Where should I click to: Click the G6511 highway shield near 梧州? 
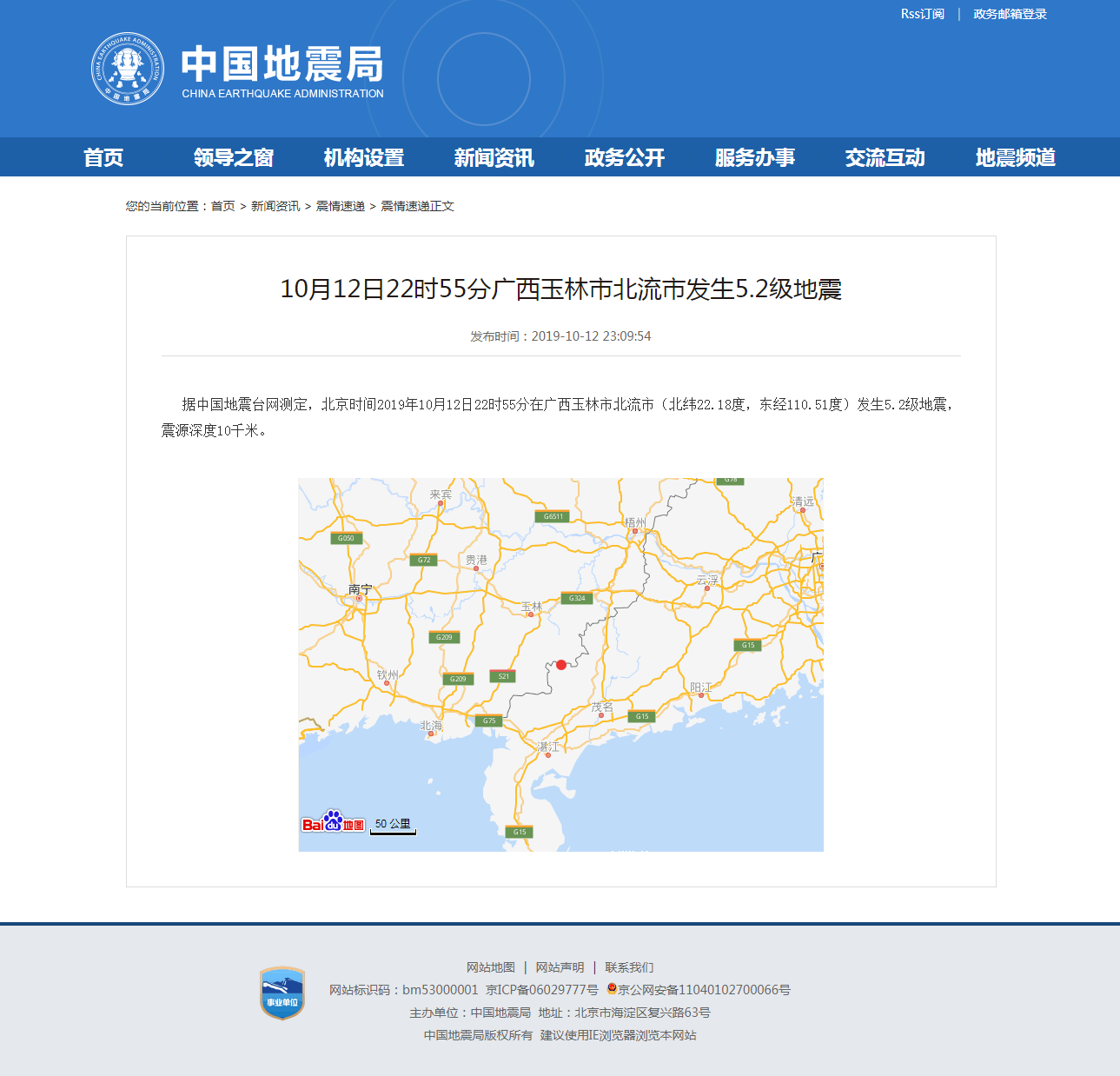(551, 516)
